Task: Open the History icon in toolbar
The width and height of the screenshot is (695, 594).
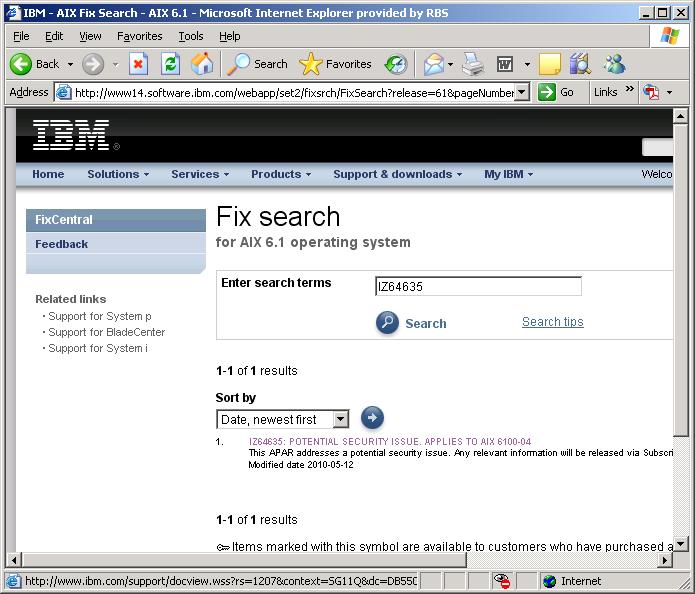Action: (x=396, y=64)
